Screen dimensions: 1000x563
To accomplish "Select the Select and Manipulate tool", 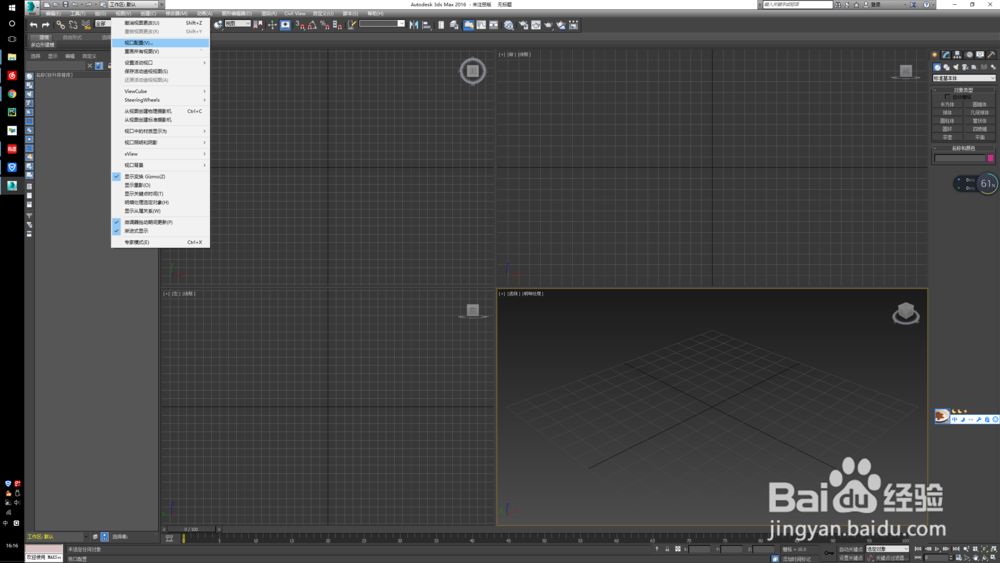I will click(272, 25).
